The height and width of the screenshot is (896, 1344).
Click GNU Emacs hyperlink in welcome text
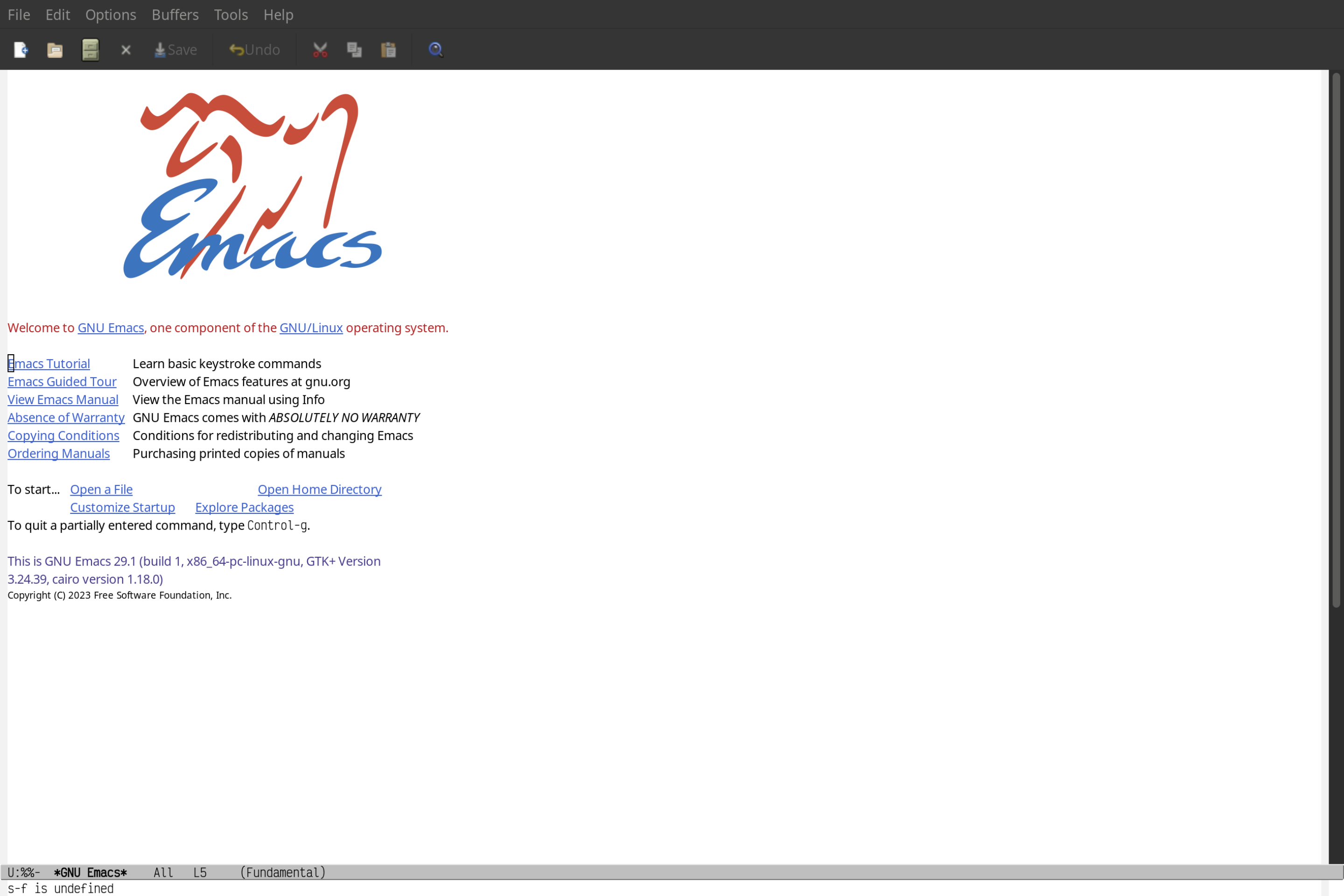(110, 327)
